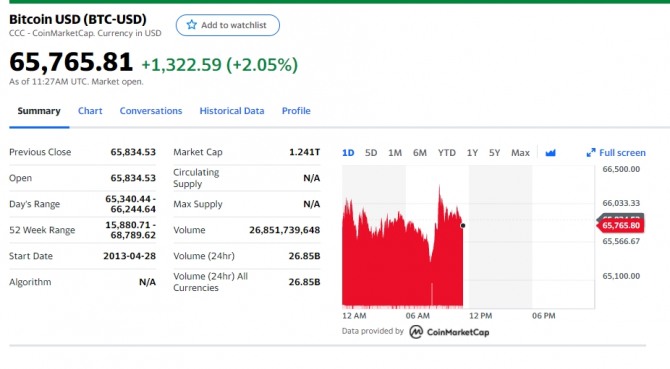Image resolution: width=670 pixels, height=369 pixels.
Task: Click the Add to watchlist button
Action: 228,25
